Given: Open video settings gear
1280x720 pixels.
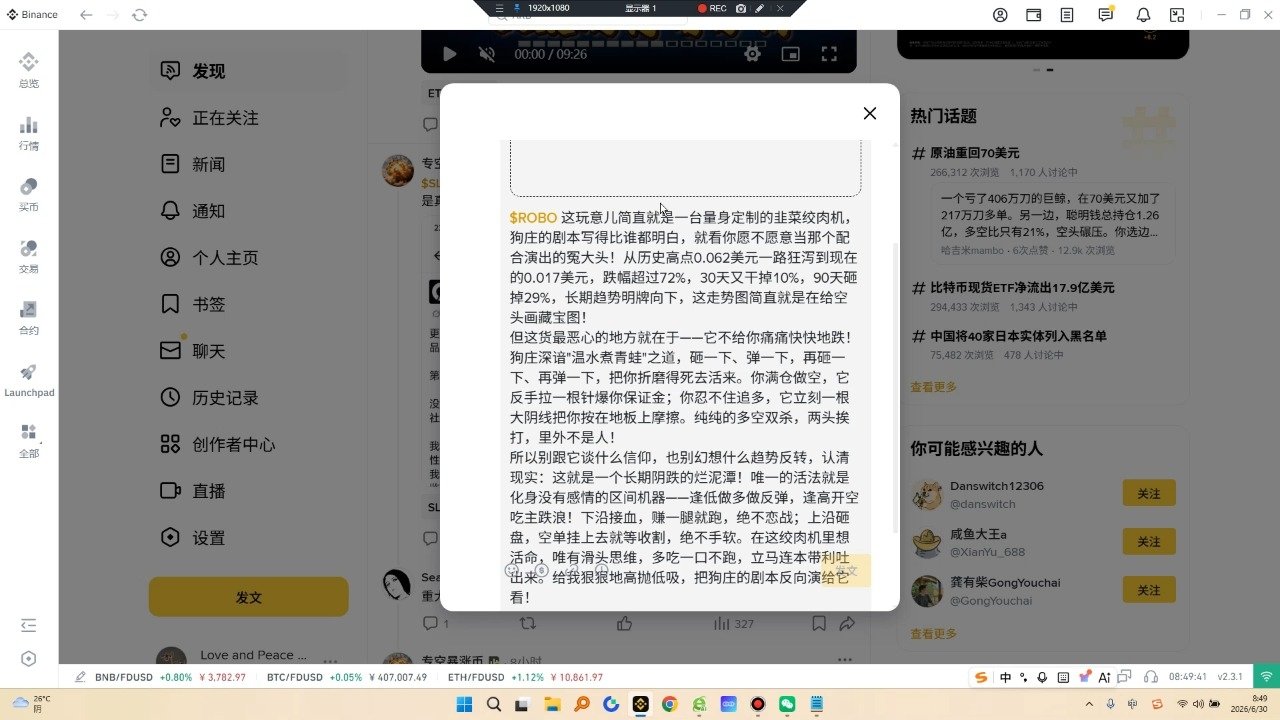Looking at the screenshot, I should [x=752, y=54].
